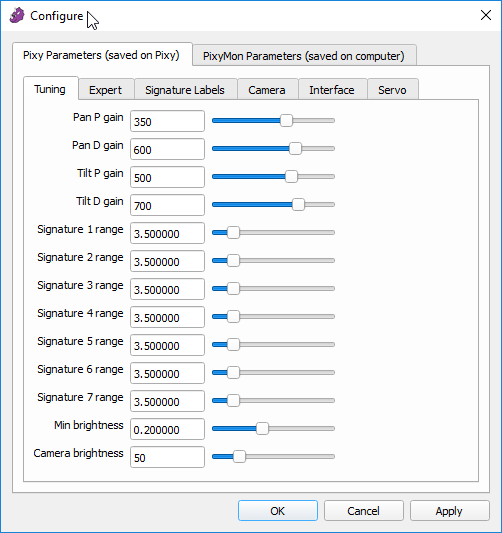Open the Interface tab
The height and width of the screenshot is (533, 502).
pyautogui.click(x=332, y=90)
